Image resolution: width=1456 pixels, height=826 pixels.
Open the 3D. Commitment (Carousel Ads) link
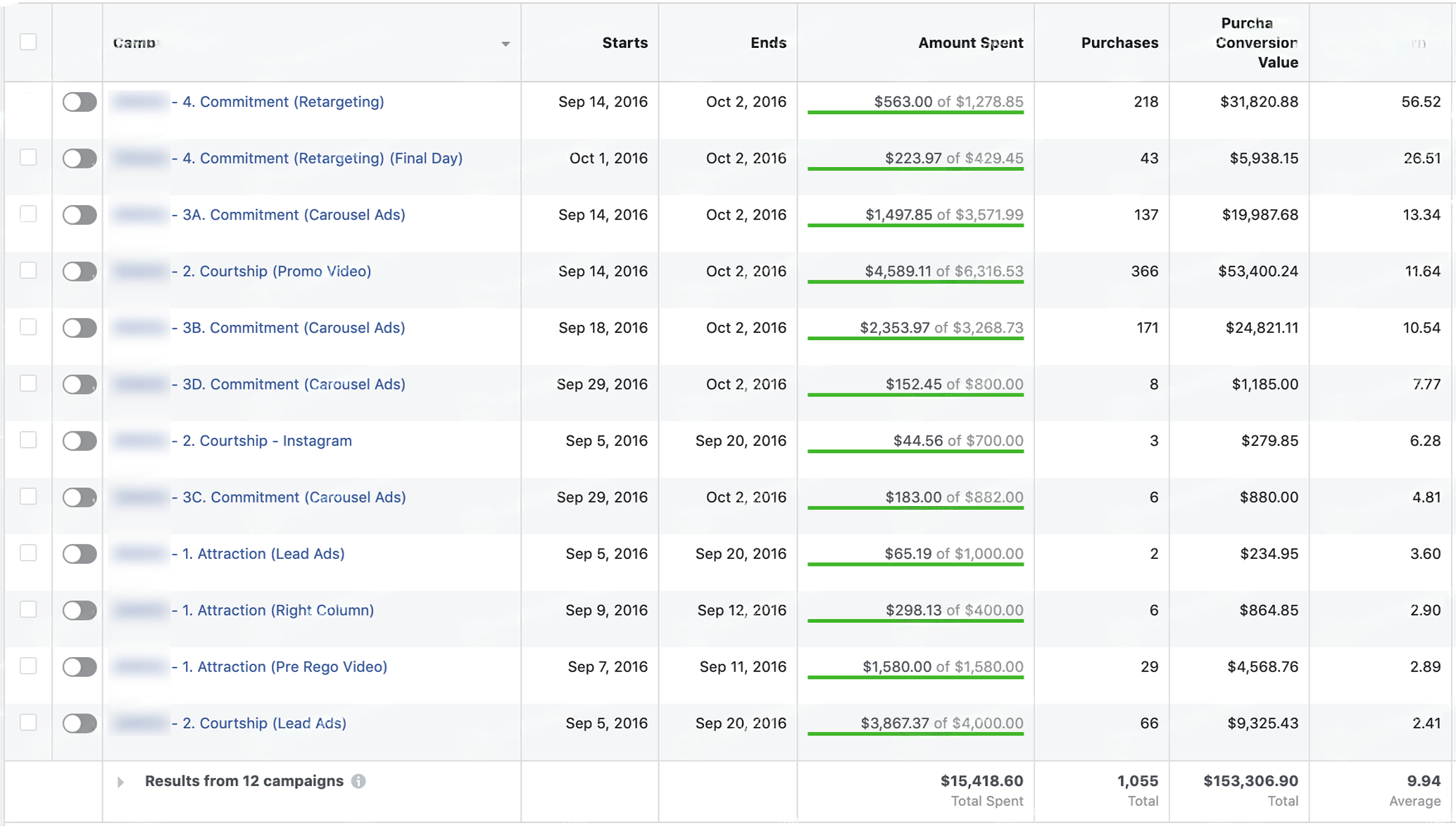[x=288, y=384]
